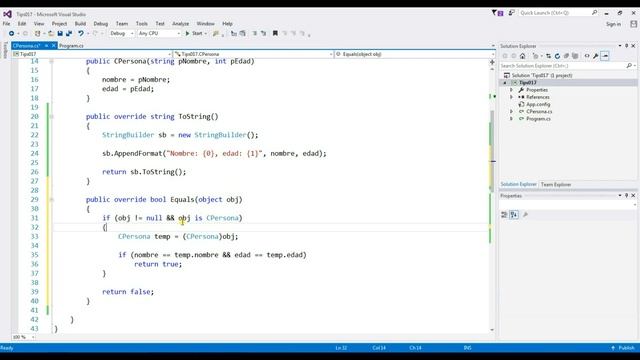Comment out the selected lines icon

click(x=254, y=33)
